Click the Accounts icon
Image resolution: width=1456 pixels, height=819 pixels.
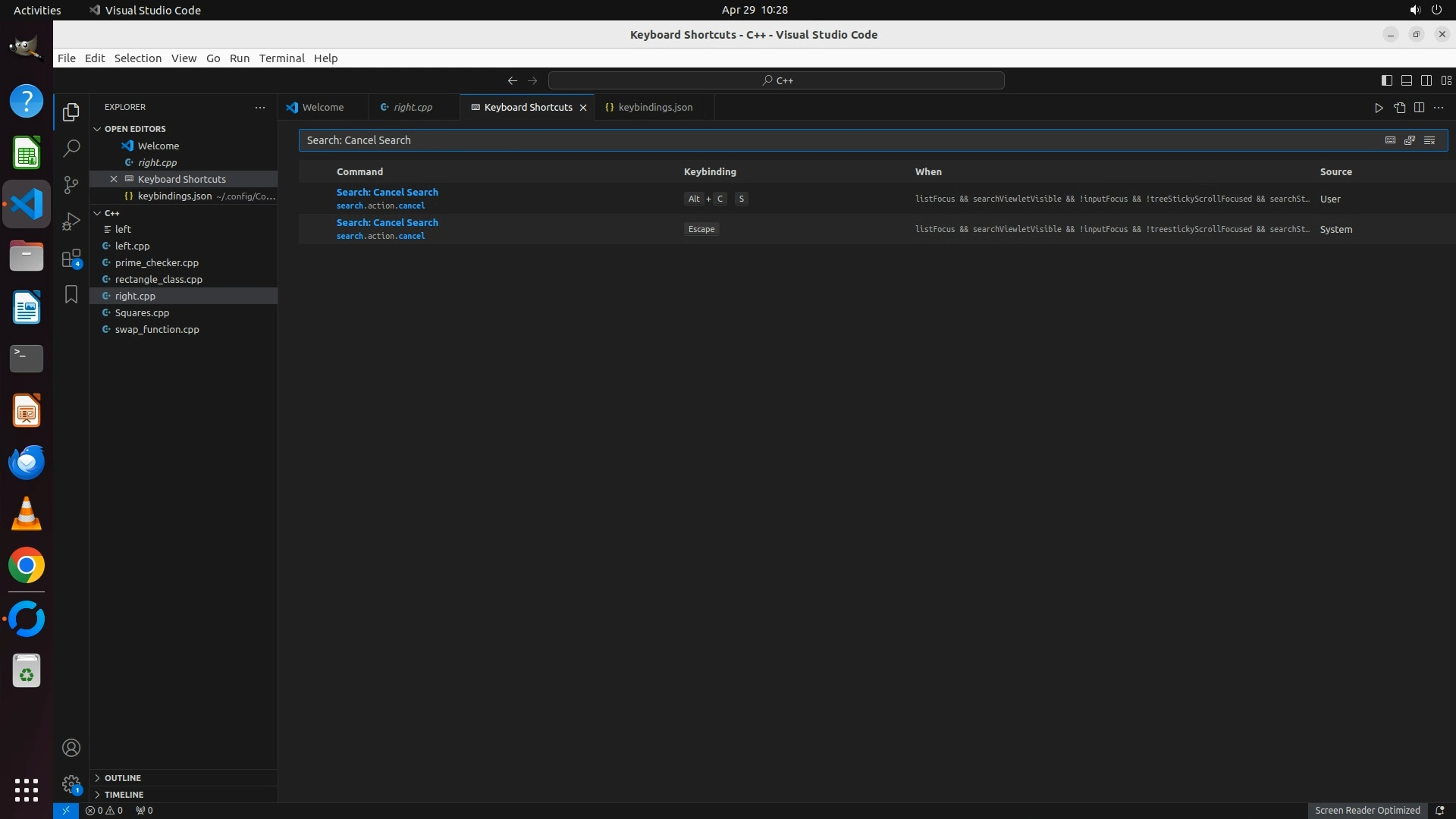pyautogui.click(x=71, y=748)
